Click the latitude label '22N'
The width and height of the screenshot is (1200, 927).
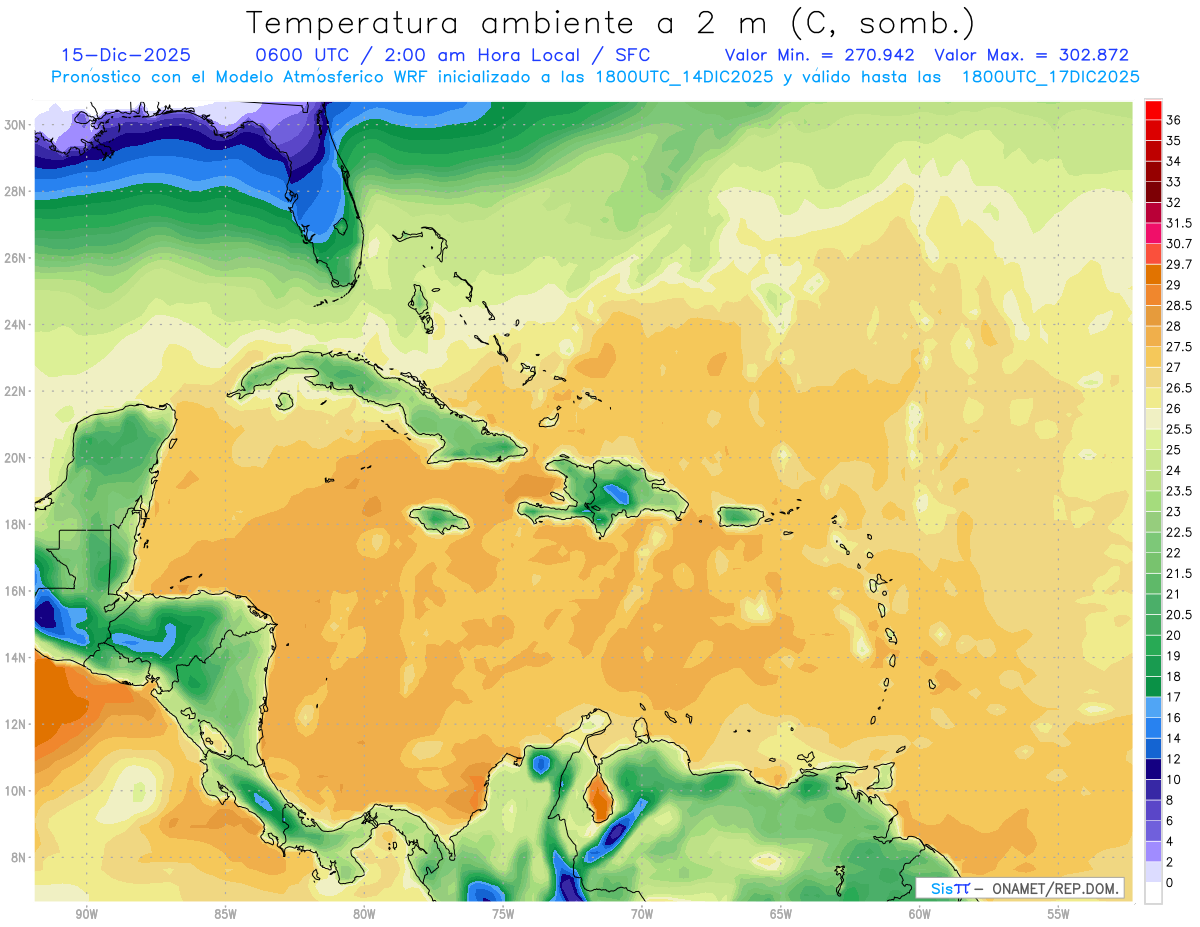tap(17, 391)
